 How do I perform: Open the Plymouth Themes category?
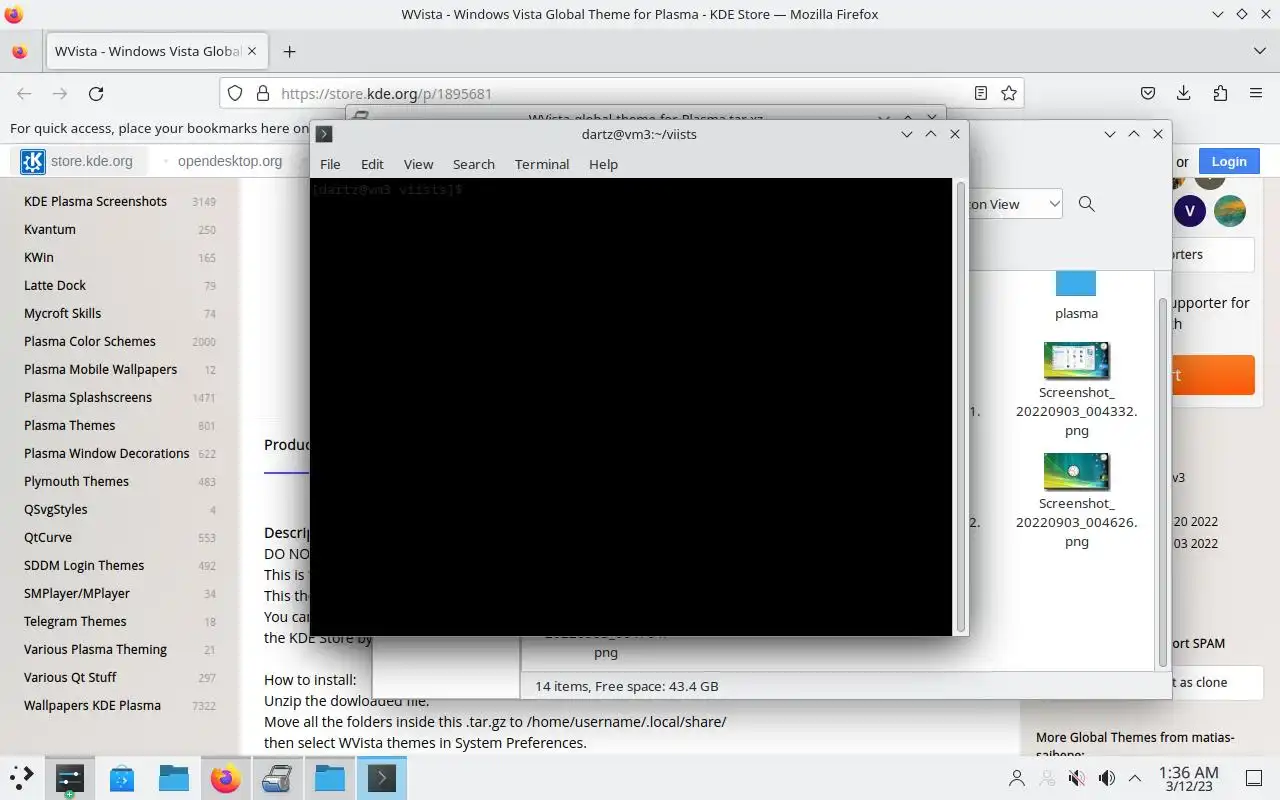click(76, 481)
